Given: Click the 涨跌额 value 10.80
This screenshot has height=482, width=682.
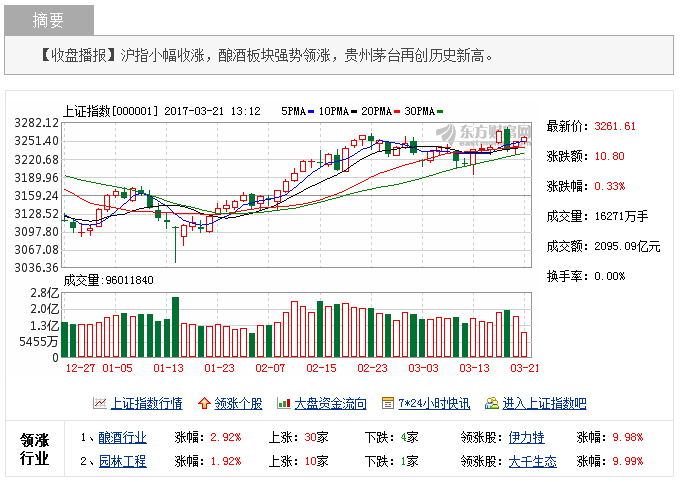Looking at the screenshot, I should [609, 156].
